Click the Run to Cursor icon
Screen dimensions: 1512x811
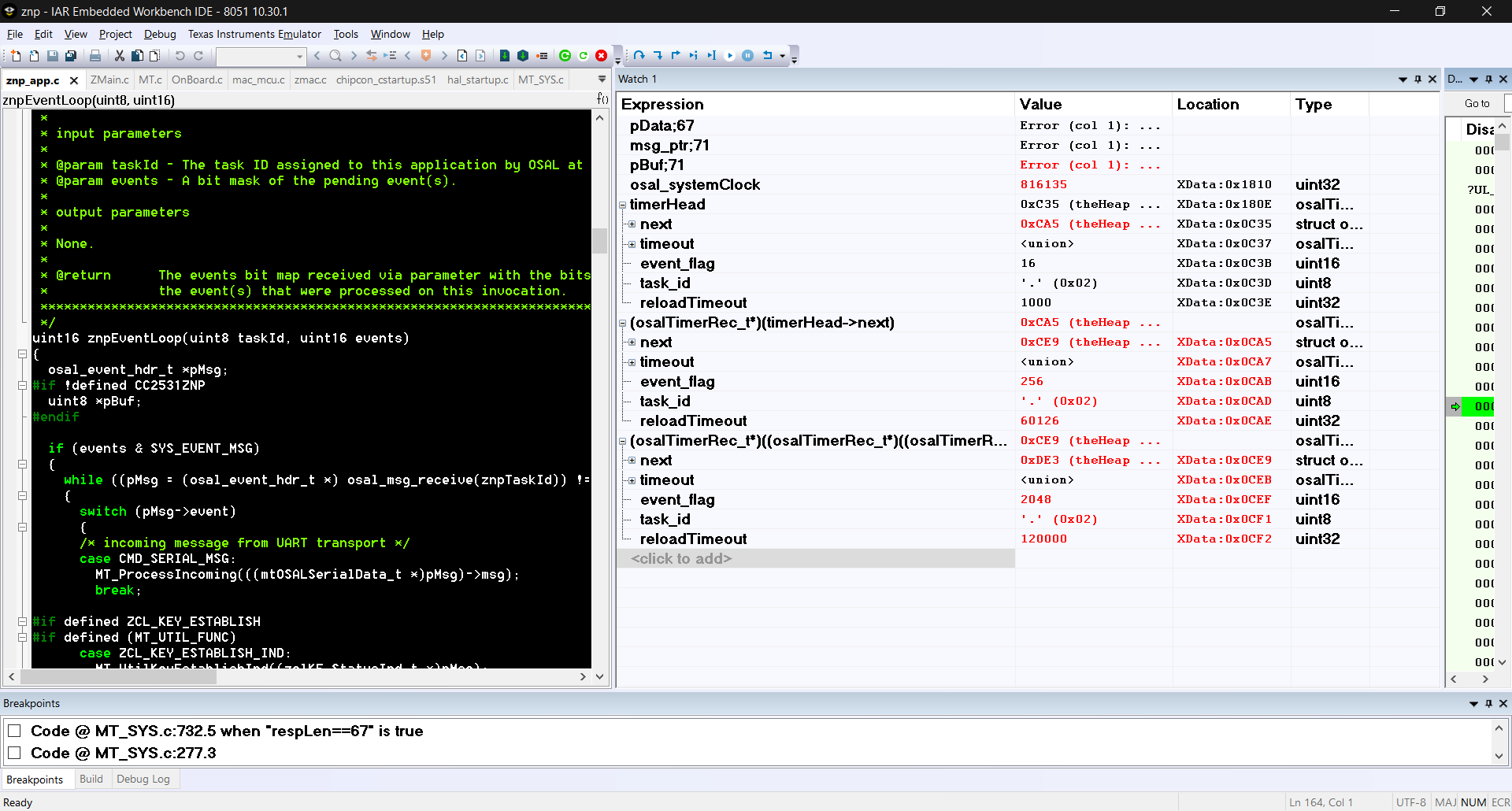(711, 56)
